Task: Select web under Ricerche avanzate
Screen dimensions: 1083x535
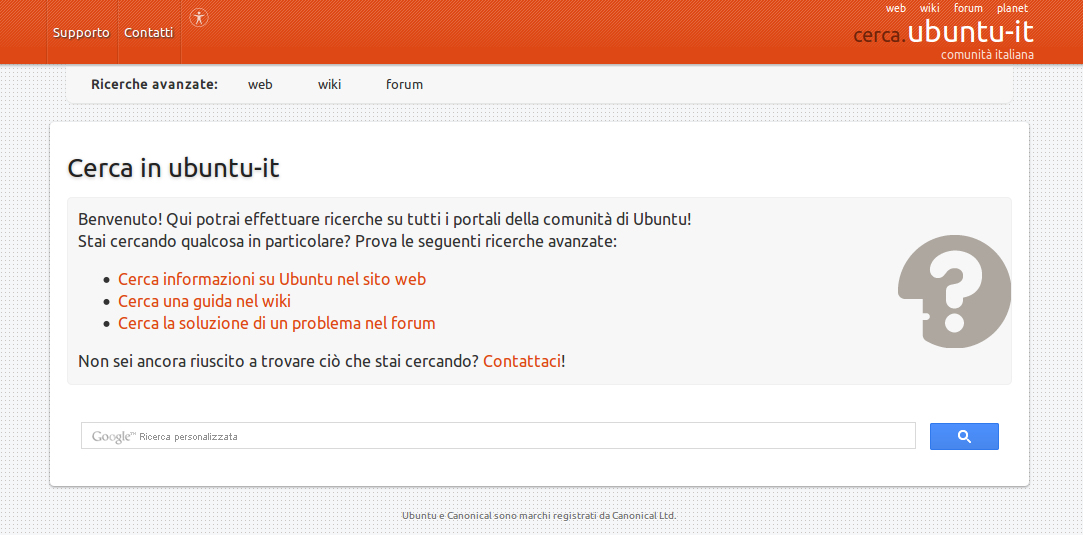Action: pos(260,85)
